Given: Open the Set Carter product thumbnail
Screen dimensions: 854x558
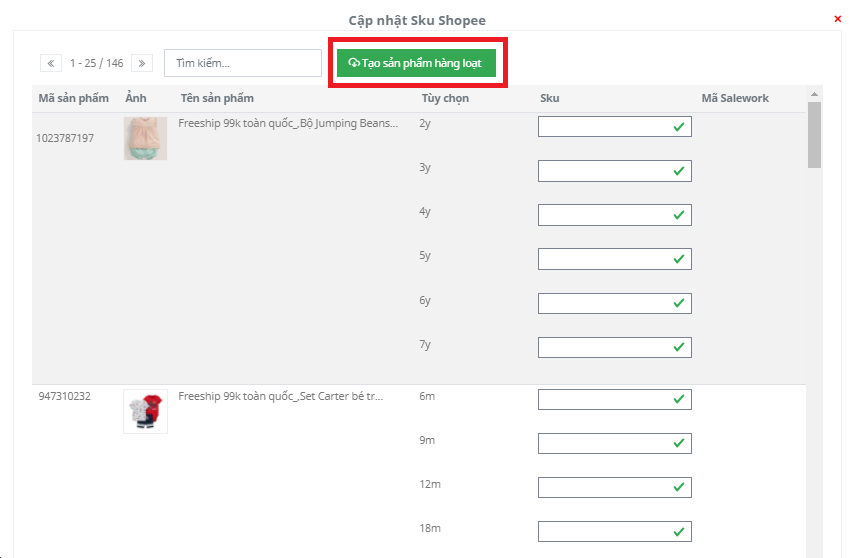Looking at the screenshot, I should [x=145, y=411].
